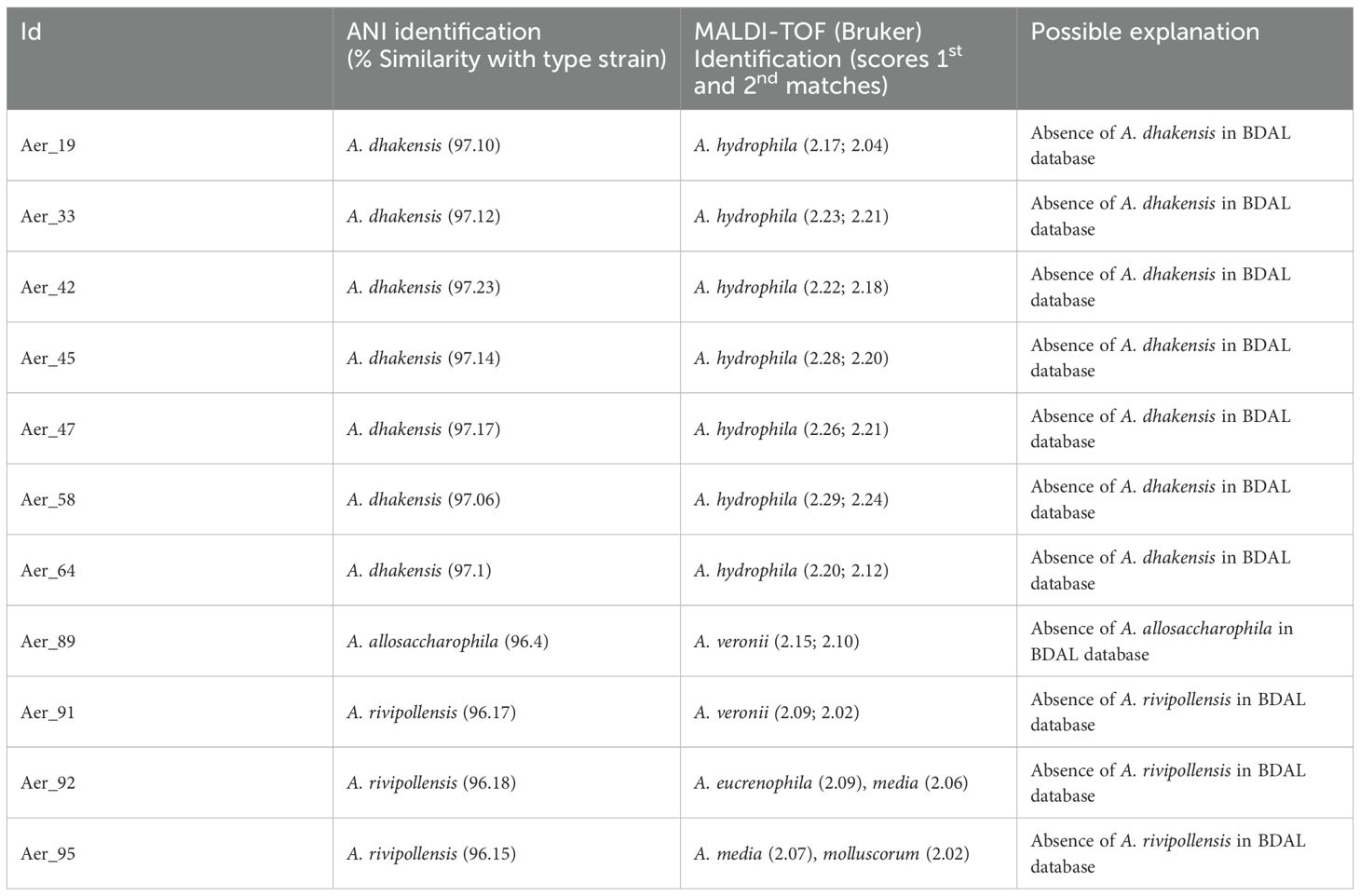Image resolution: width=1360 pixels, height=896 pixels.
Task: Click the Aer_91 Id cell
Action: [48, 713]
